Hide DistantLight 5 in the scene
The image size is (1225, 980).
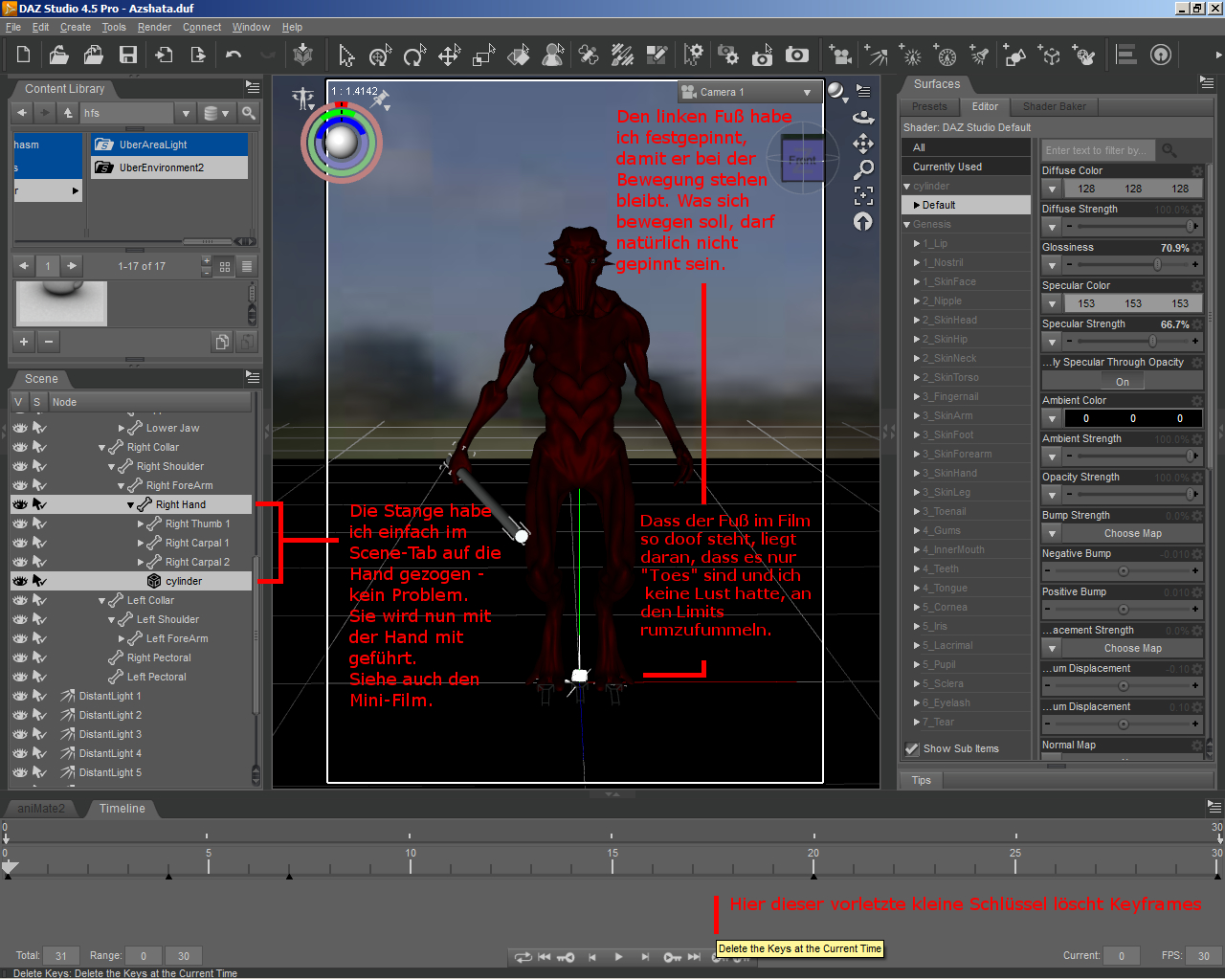click(19, 772)
